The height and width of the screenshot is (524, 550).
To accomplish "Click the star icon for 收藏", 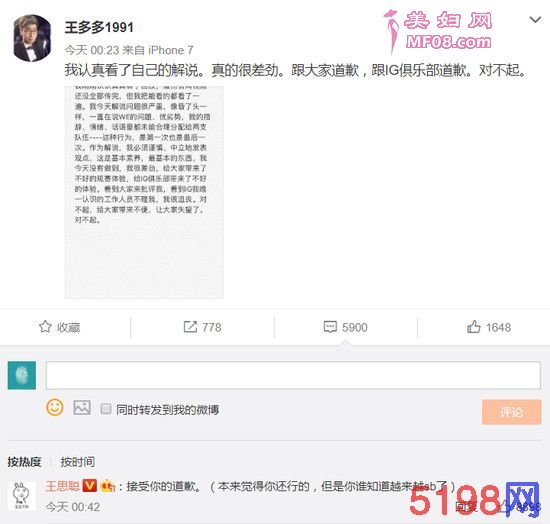I will (x=45, y=327).
